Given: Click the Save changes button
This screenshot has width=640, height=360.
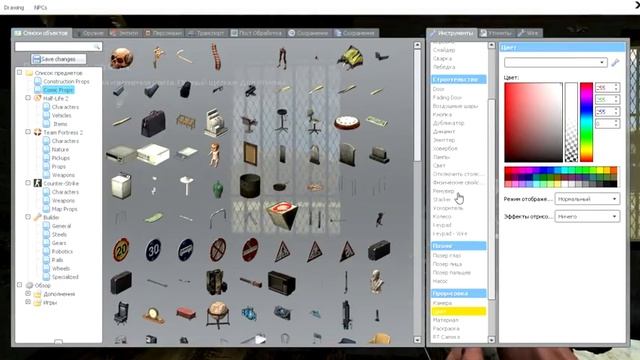Looking at the screenshot, I should pyautogui.click(x=58, y=59).
